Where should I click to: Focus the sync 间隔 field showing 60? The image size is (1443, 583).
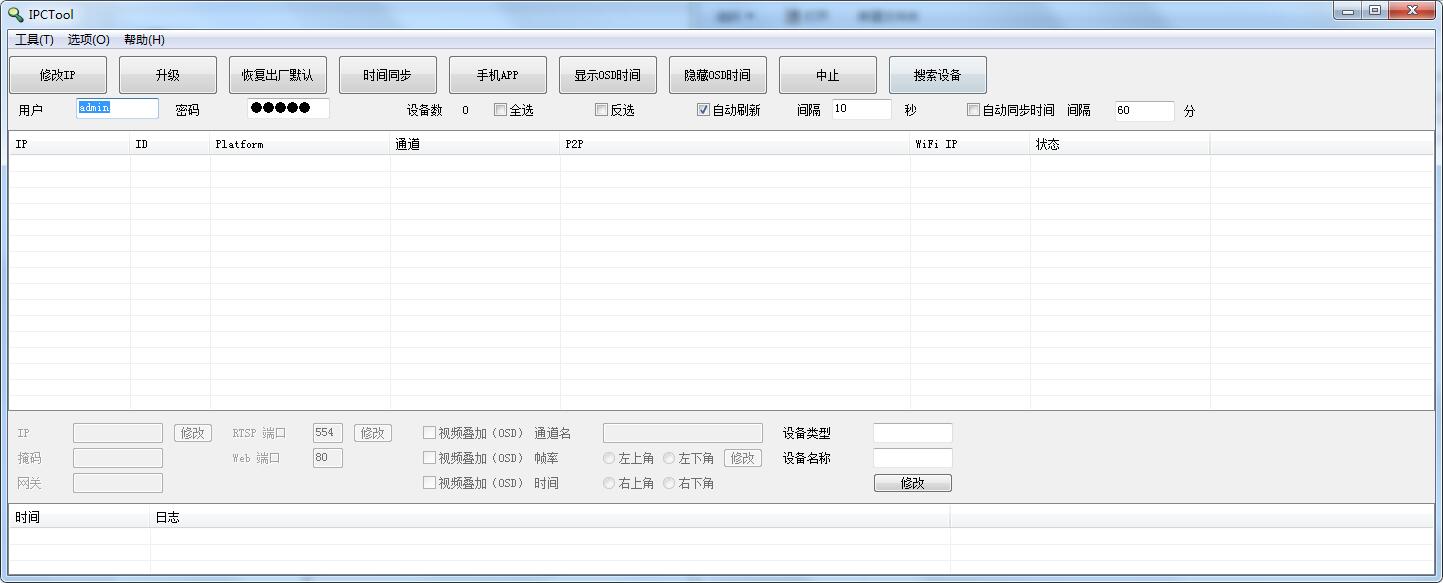1145,110
